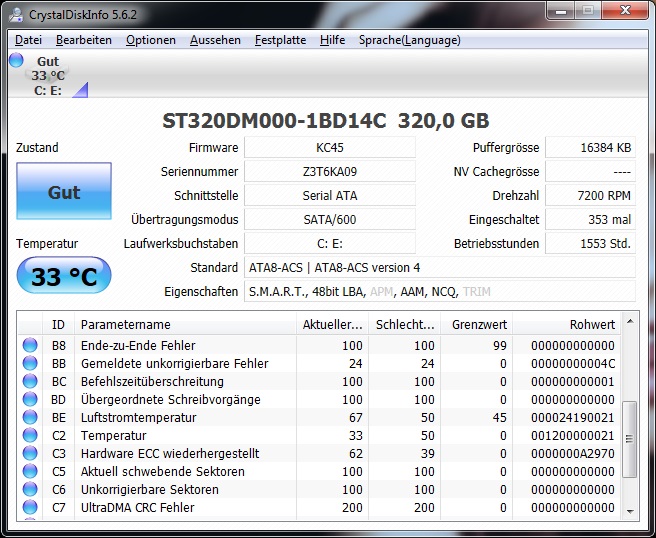Image resolution: width=656 pixels, height=538 pixels.
Task: Select the Hardware ECC wiederhergestellt row text
Action: pyautogui.click(x=170, y=453)
